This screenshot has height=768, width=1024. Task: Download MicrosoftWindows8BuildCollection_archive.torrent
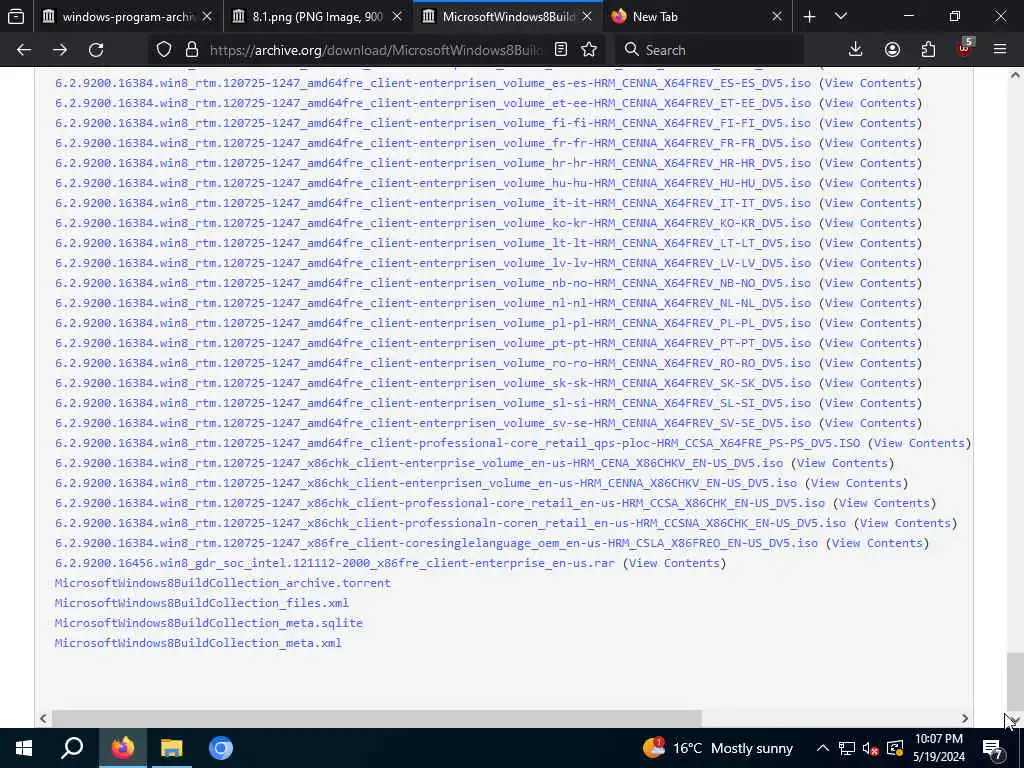click(x=223, y=583)
